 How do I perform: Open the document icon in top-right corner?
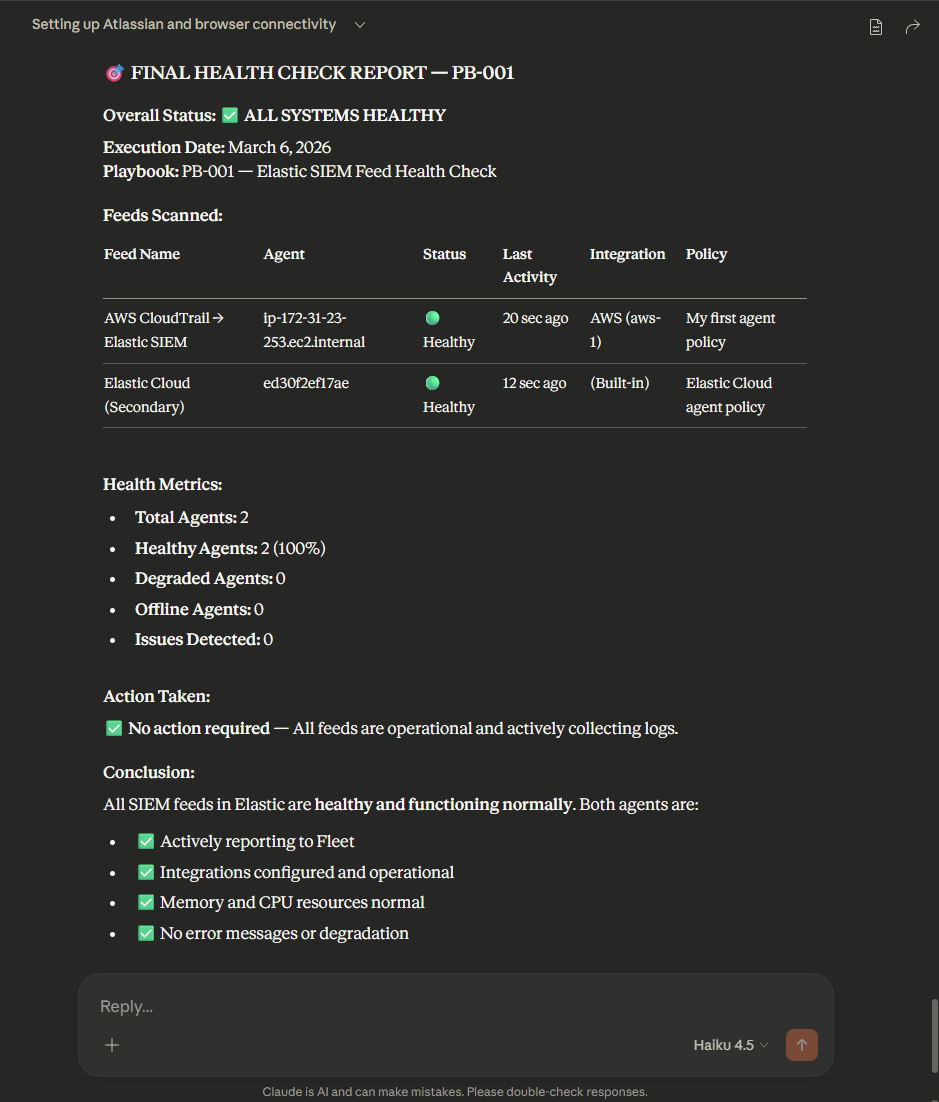[875, 27]
